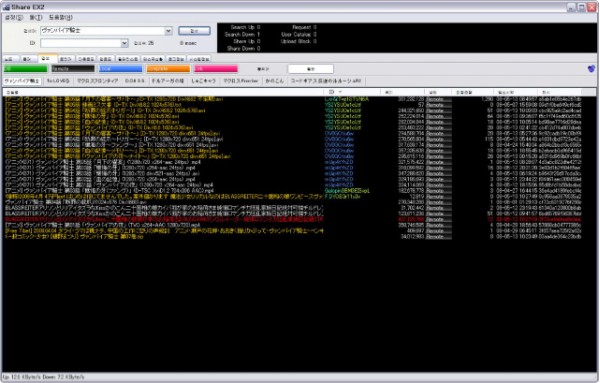Click the Upload Block: 0 statistic
Image resolution: width=600 pixels, height=383 pixels.
(x=299, y=41)
